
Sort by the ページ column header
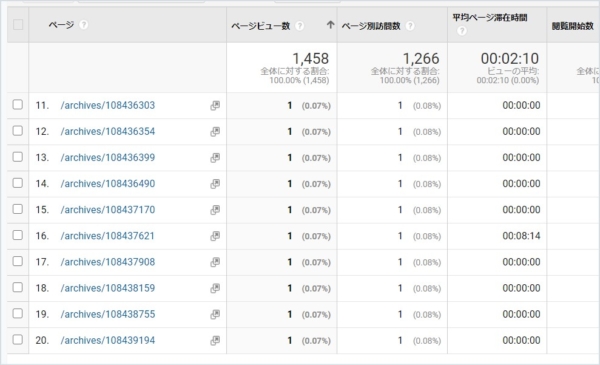[x=61, y=25]
